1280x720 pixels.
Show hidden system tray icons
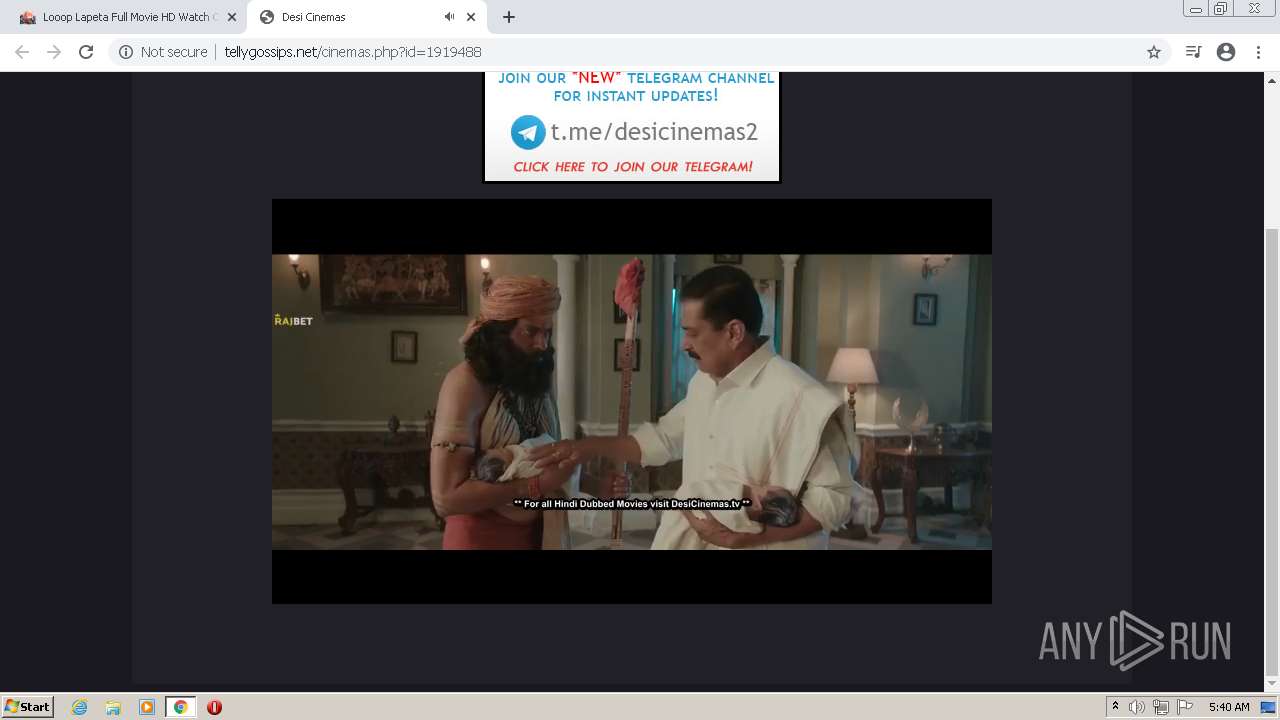1115,707
